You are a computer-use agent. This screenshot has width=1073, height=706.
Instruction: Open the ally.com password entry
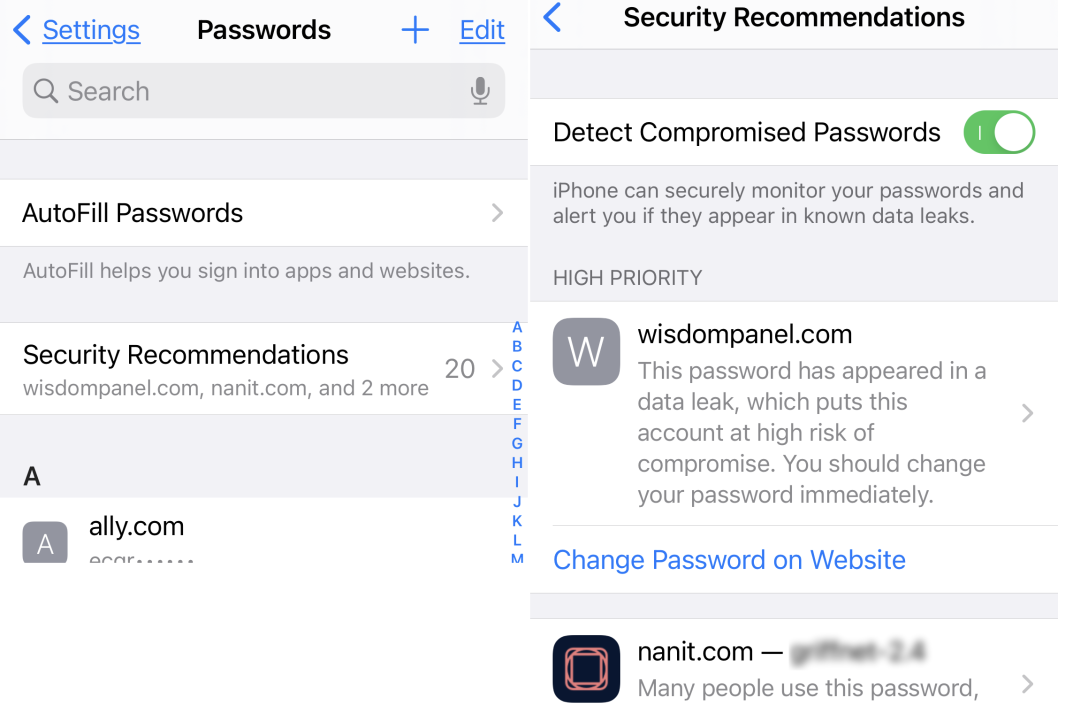(x=263, y=531)
